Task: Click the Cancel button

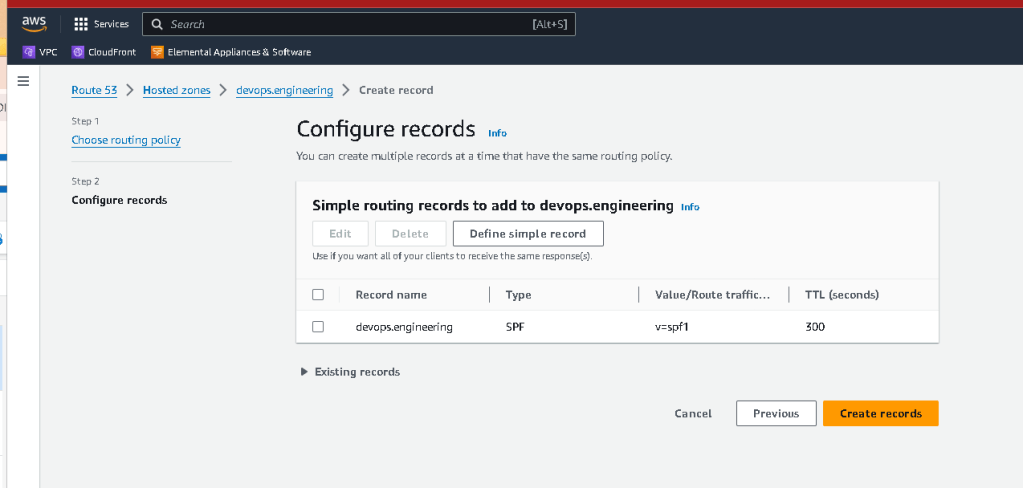Action: (x=693, y=414)
